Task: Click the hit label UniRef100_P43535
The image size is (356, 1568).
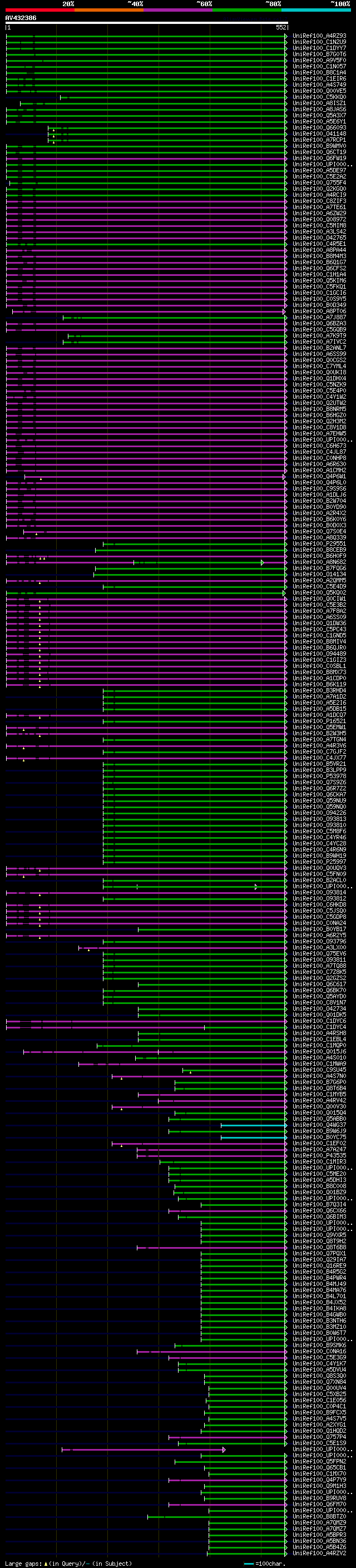Action: [319, 1155]
